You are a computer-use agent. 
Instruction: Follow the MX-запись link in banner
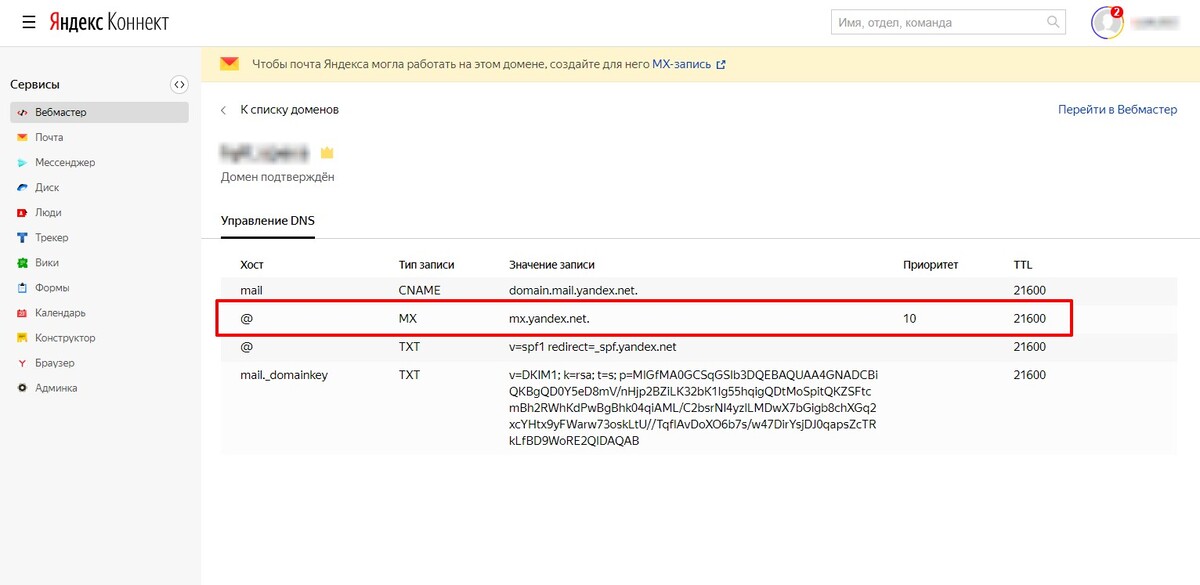point(681,64)
